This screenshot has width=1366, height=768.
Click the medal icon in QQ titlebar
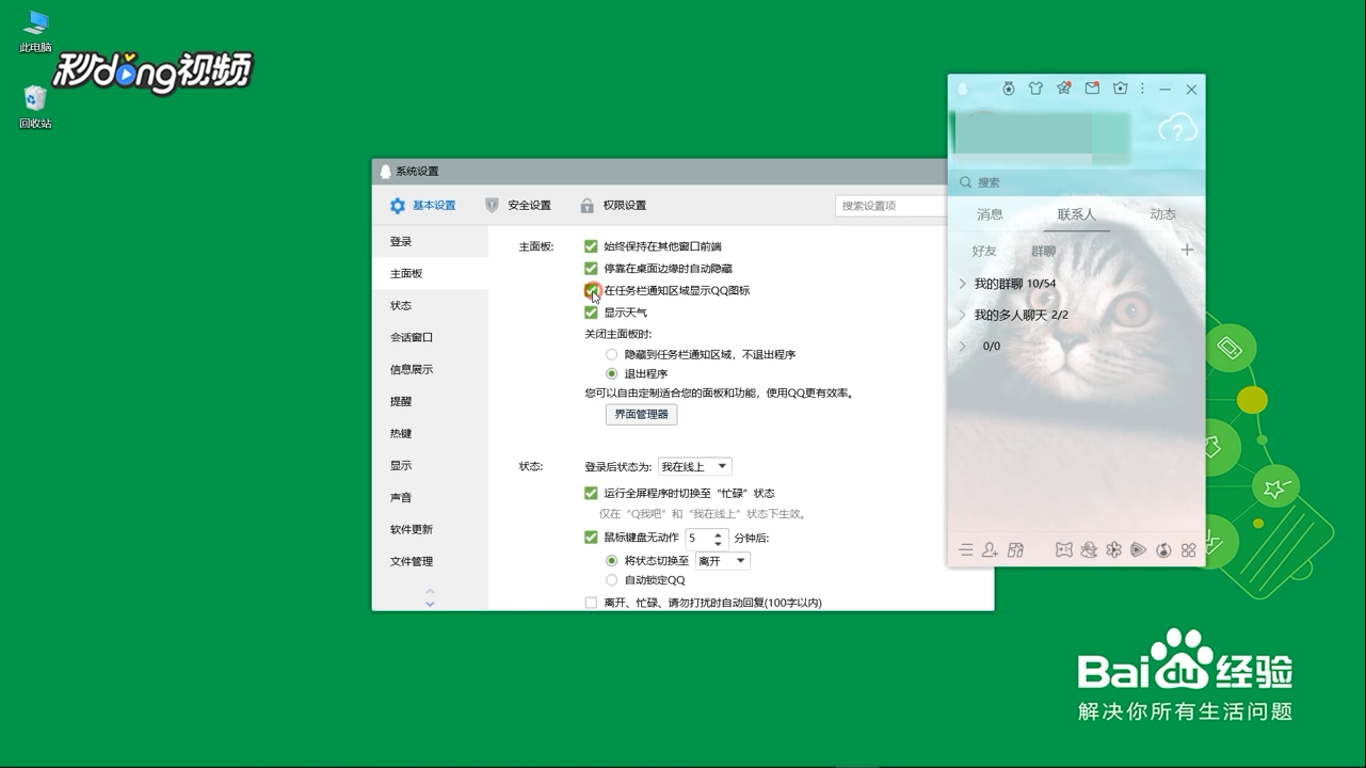click(x=1009, y=89)
